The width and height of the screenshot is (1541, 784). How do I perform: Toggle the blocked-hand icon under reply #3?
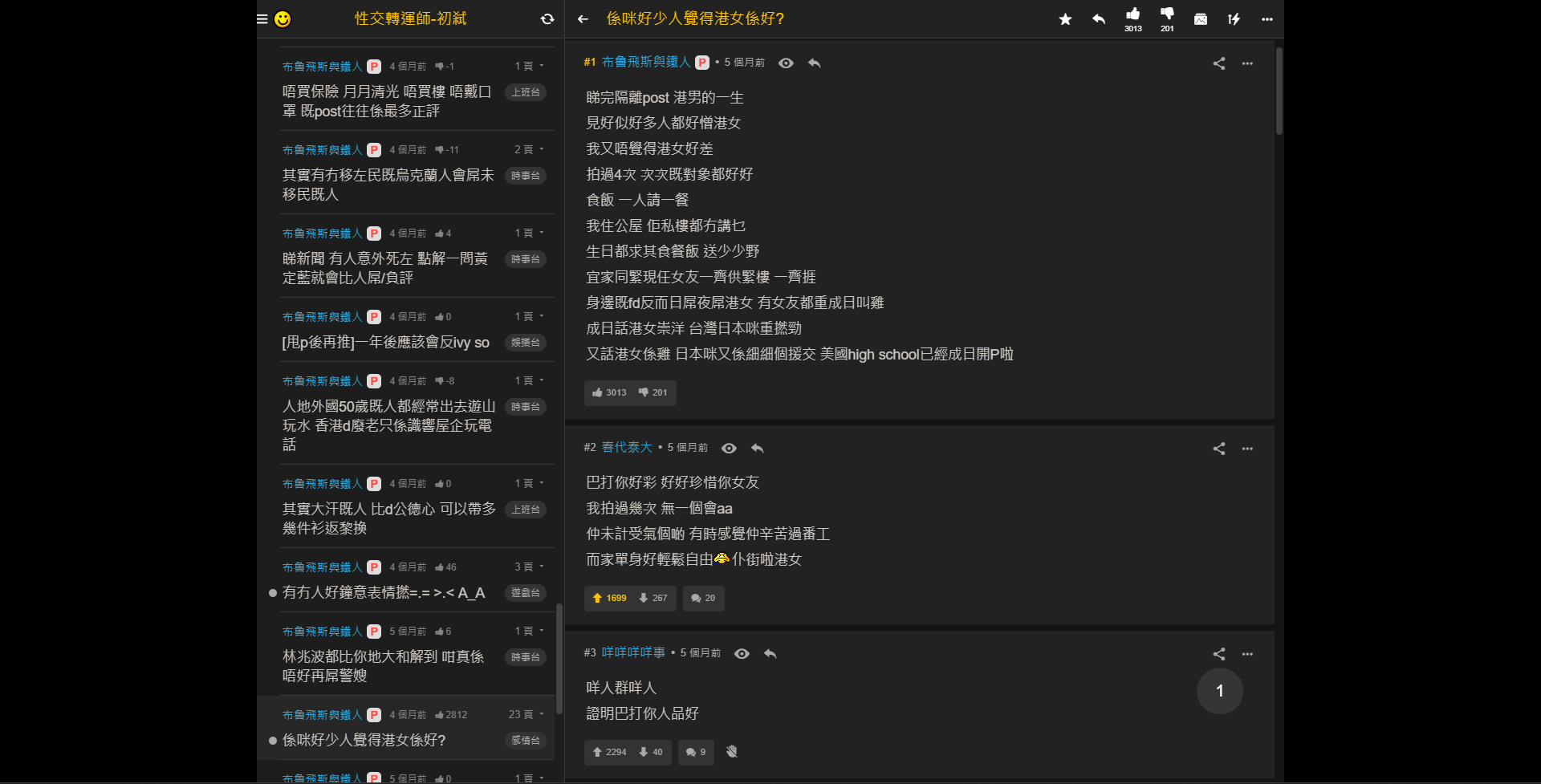pos(731,752)
